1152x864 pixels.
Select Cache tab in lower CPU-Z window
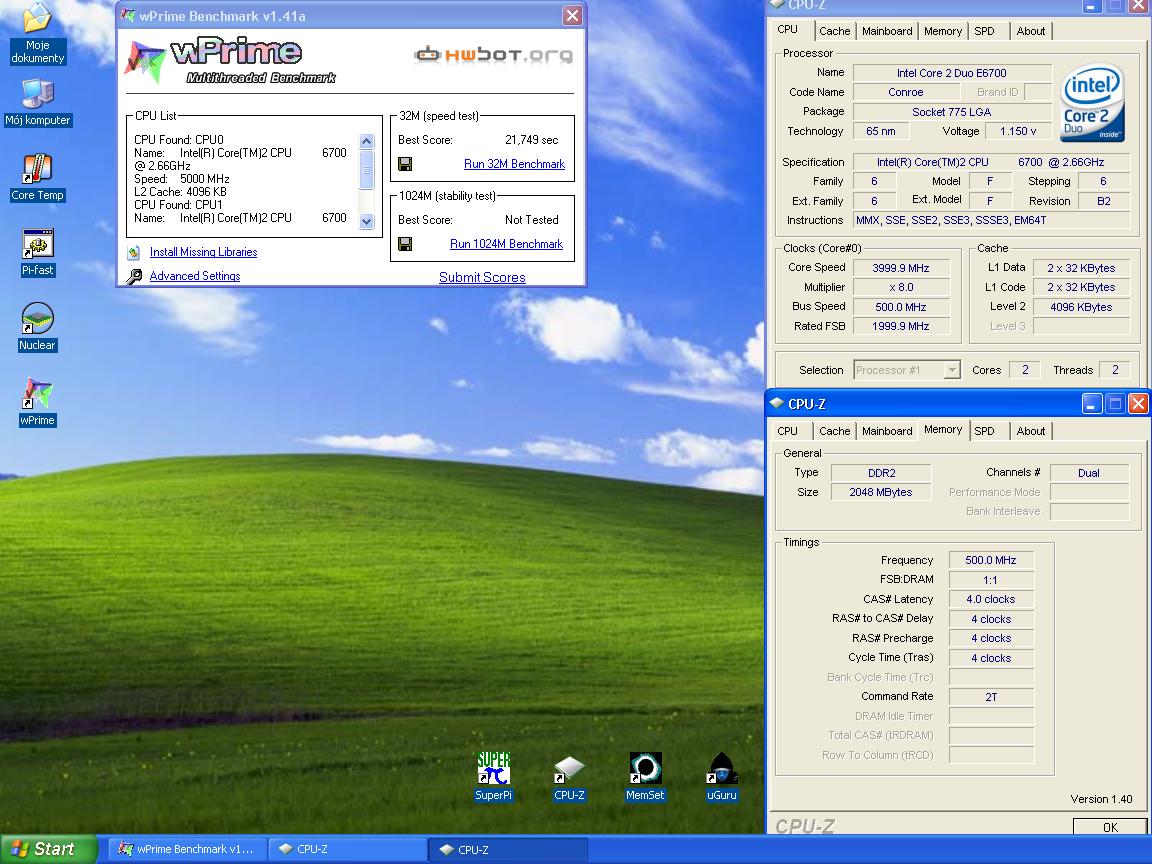[835, 431]
